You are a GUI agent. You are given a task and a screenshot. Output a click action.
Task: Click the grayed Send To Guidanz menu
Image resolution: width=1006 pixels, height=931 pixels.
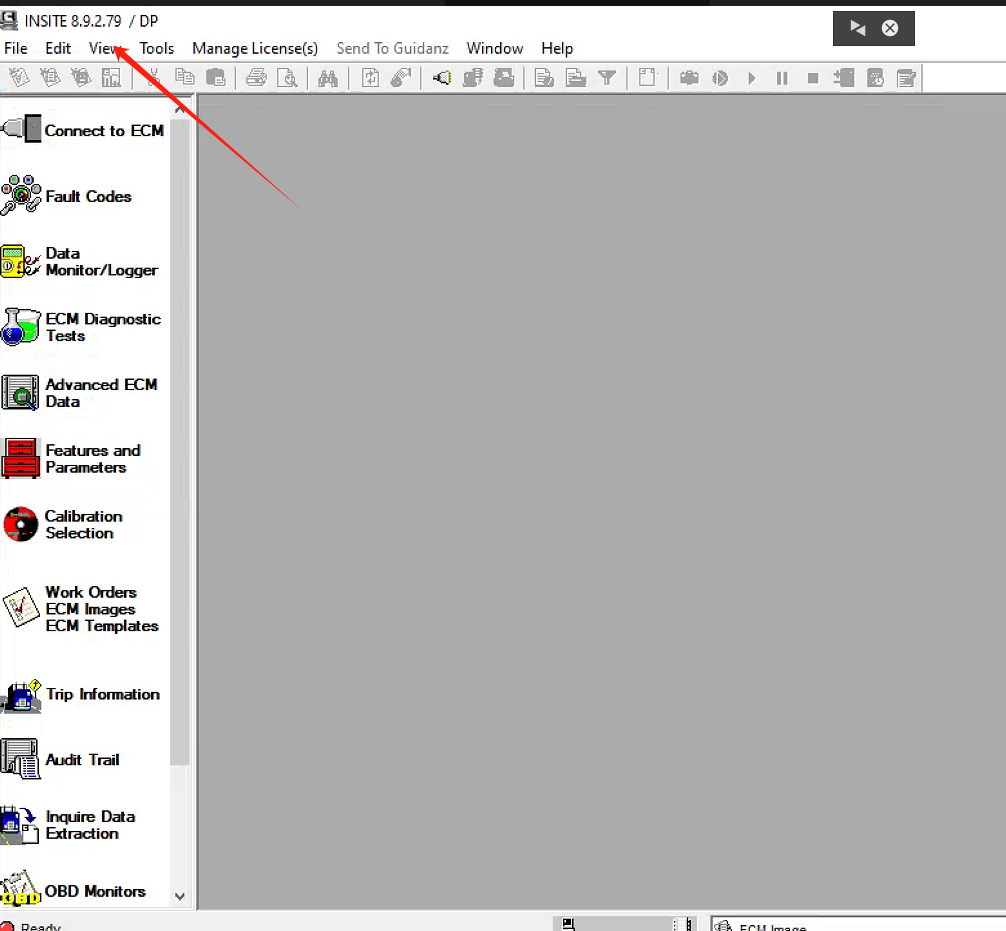[392, 48]
